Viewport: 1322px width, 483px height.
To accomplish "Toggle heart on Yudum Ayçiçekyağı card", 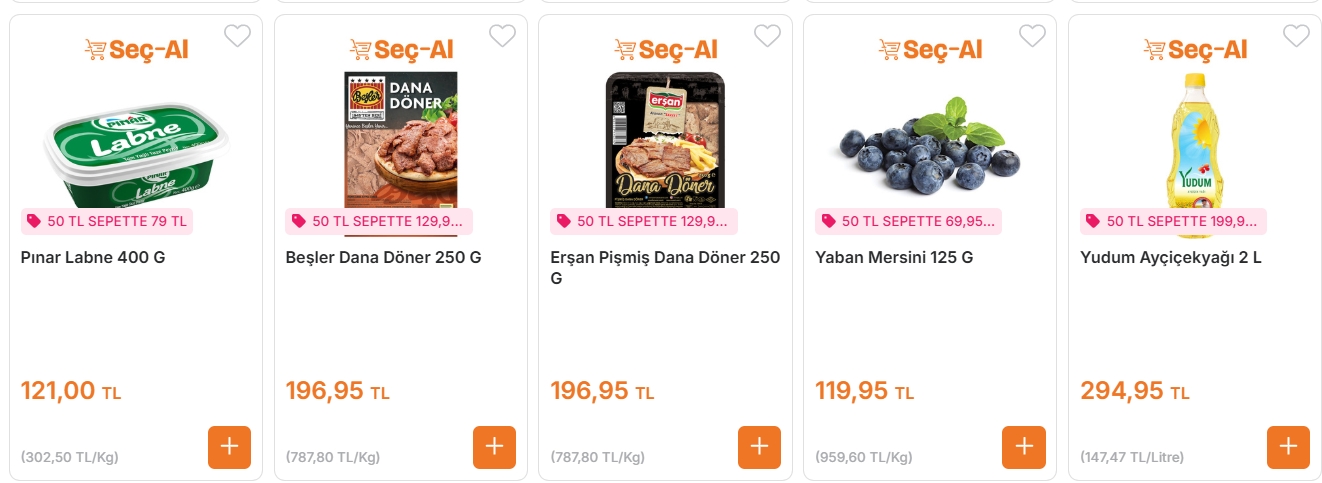I will pos(1296,36).
